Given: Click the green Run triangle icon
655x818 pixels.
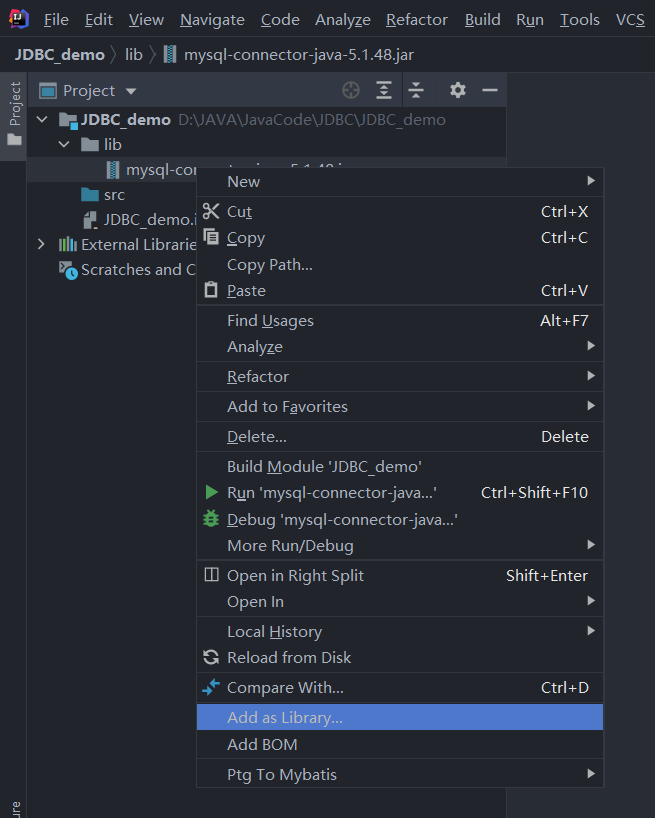Looking at the screenshot, I should (x=211, y=492).
